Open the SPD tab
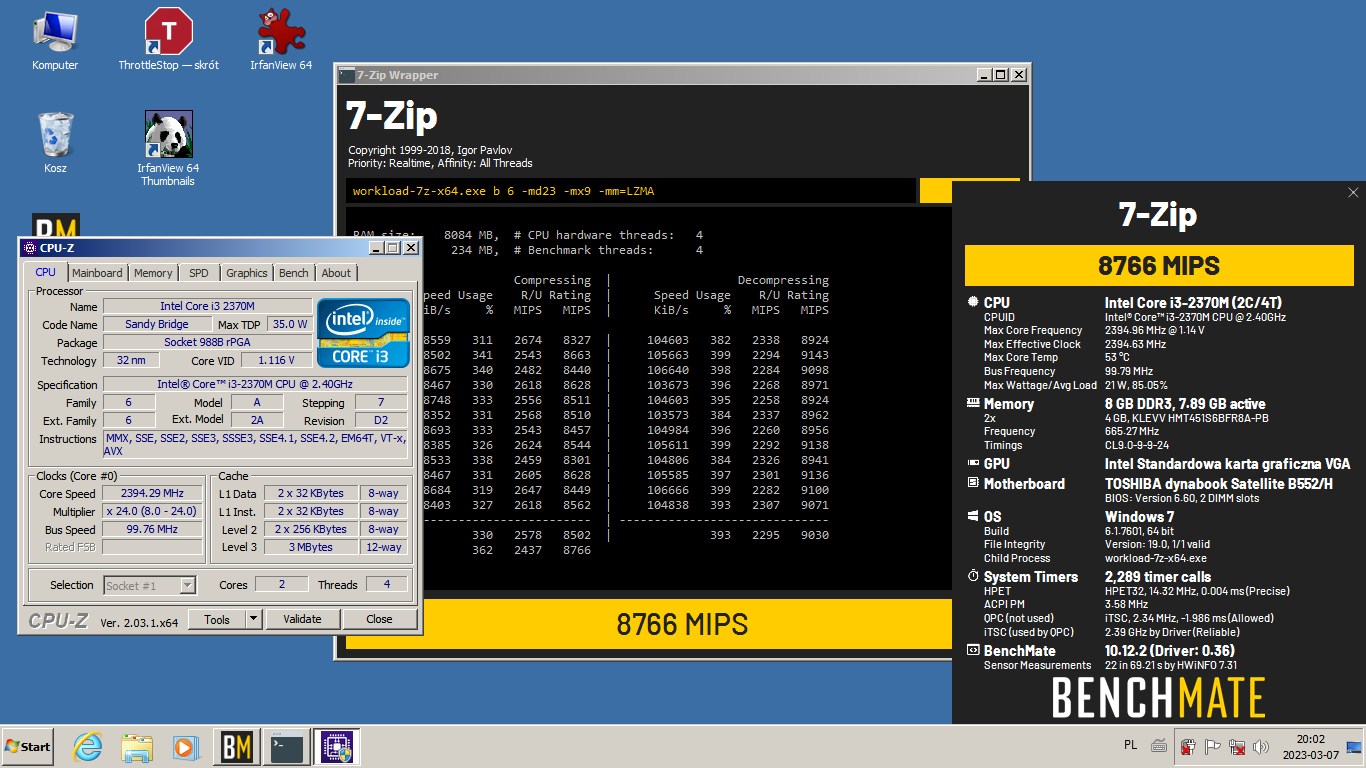Screen dimensions: 1366x768 tap(199, 273)
